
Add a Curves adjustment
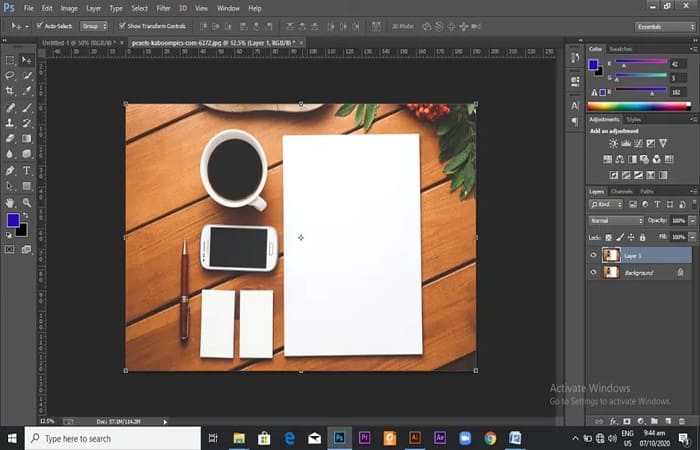click(638, 143)
